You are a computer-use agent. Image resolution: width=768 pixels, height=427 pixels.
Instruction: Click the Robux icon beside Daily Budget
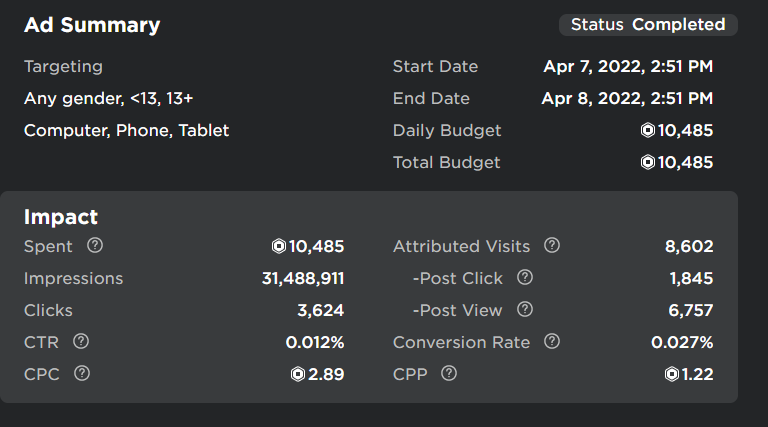pos(648,130)
